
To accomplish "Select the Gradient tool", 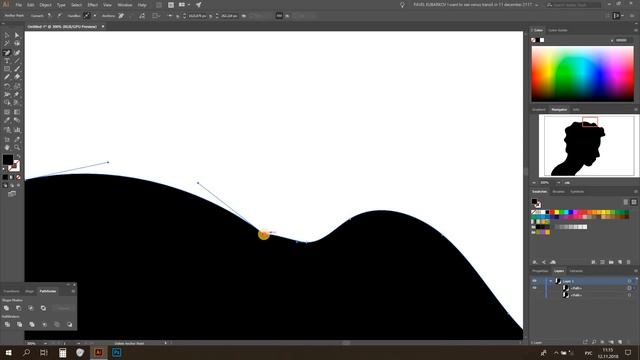I will click(x=17, y=112).
